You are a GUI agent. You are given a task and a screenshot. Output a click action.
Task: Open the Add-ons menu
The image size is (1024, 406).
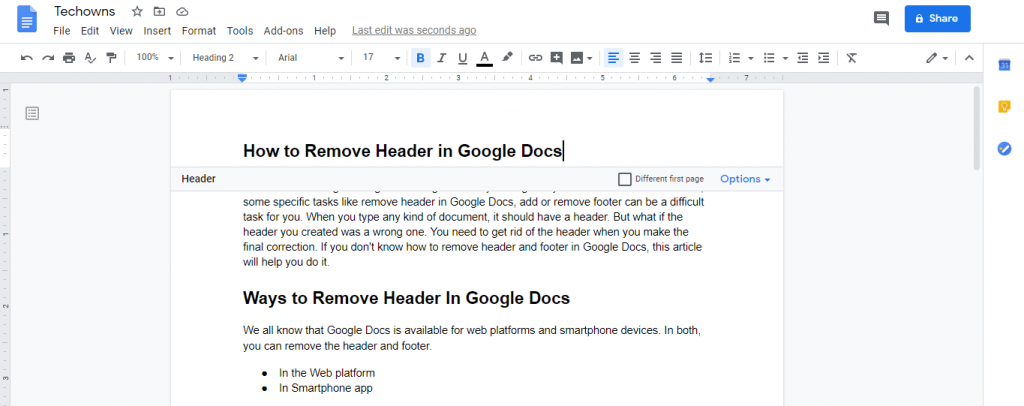click(x=283, y=31)
